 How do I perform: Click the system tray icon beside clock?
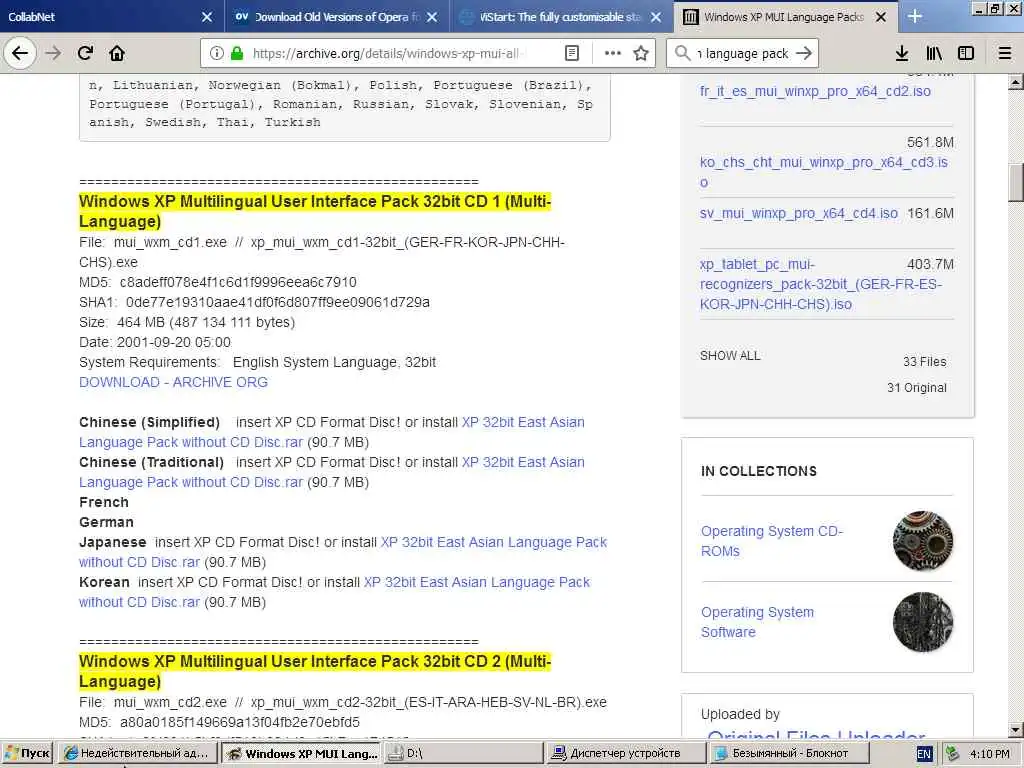click(952, 754)
